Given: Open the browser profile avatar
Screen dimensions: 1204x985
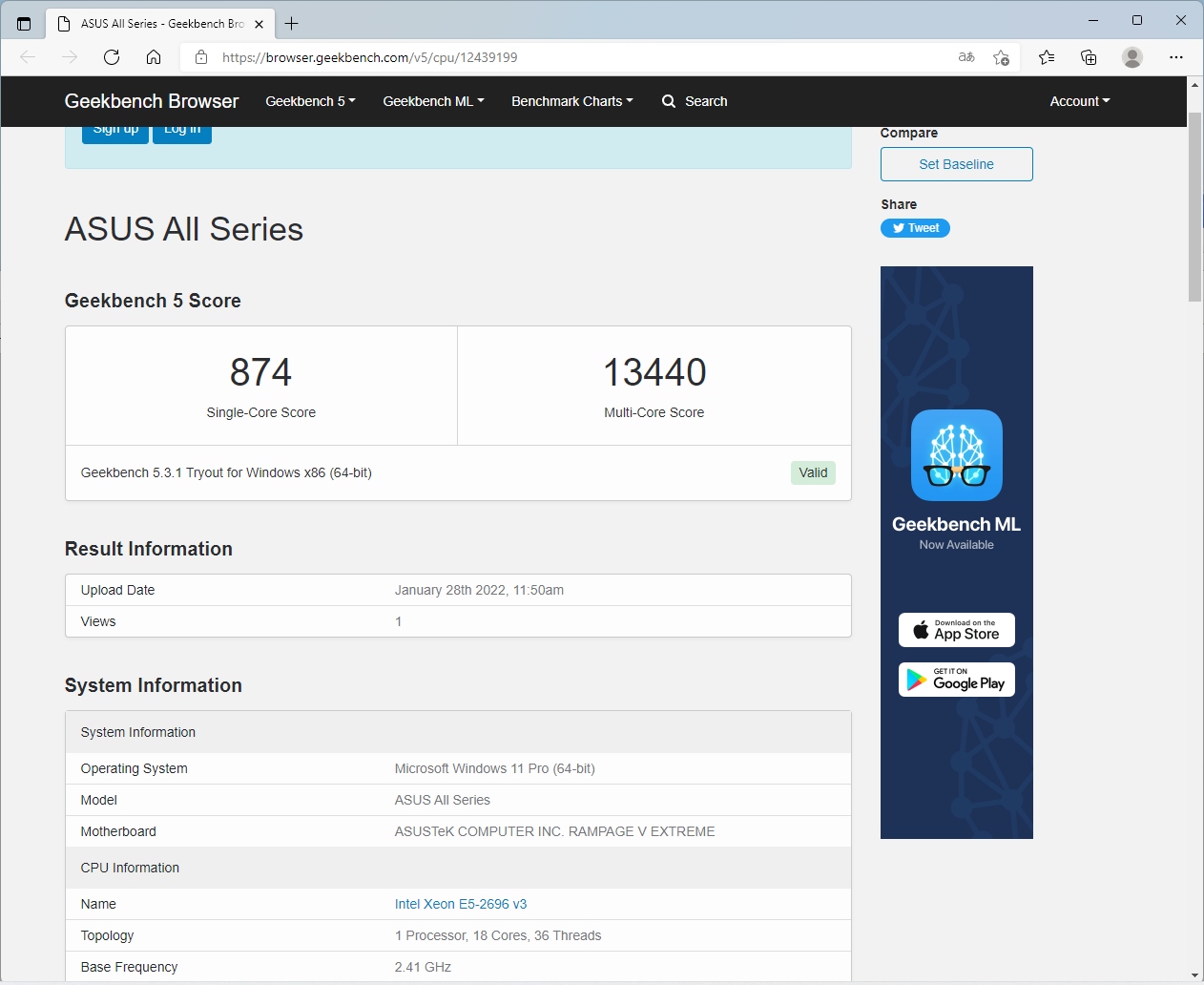Looking at the screenshot, I should [x=1132, y=57].
